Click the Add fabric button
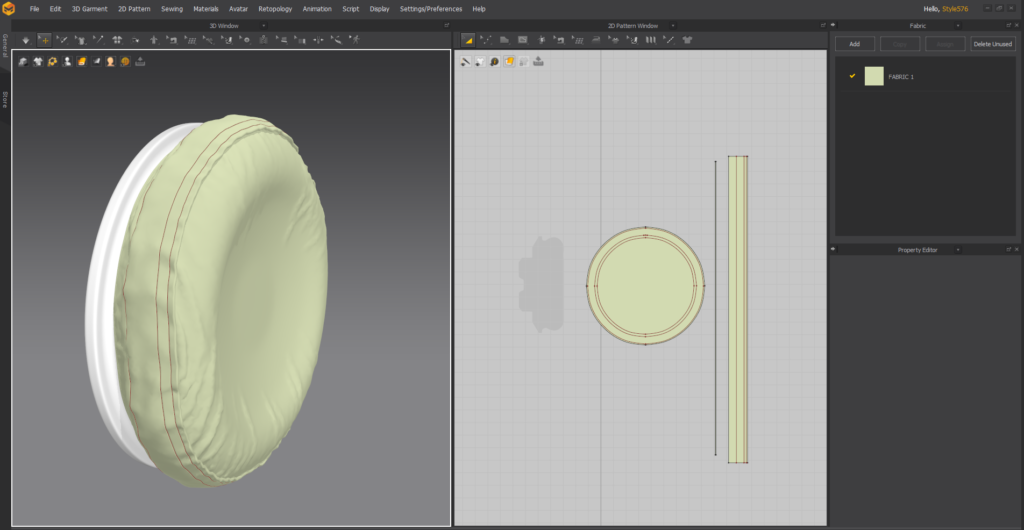This screenshot has height=530, width=1024. pyautogui.click(x=854, y=44)
